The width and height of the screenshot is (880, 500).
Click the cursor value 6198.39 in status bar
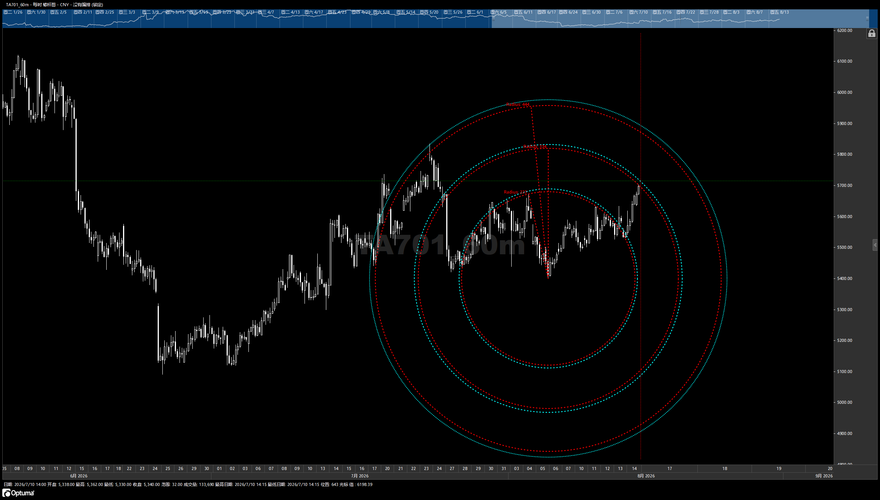[365, 484]
